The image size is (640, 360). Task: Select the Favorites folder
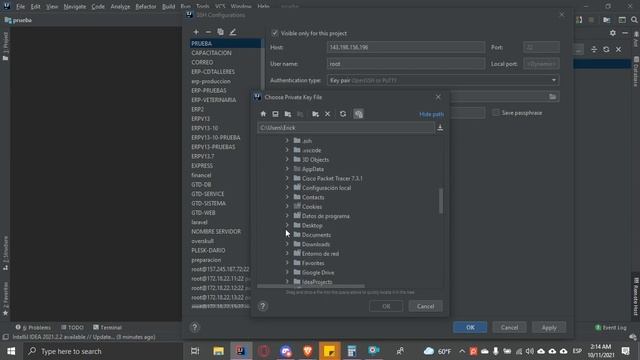coord(313,263)
